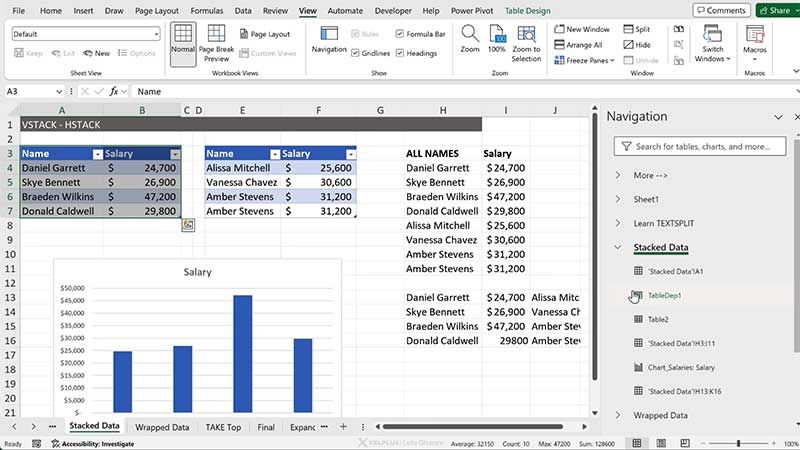Image resolution: width=800 pixels, height=450 pixels.
Task: Open filter dropdown for second table Name
Action: [275, 154]
